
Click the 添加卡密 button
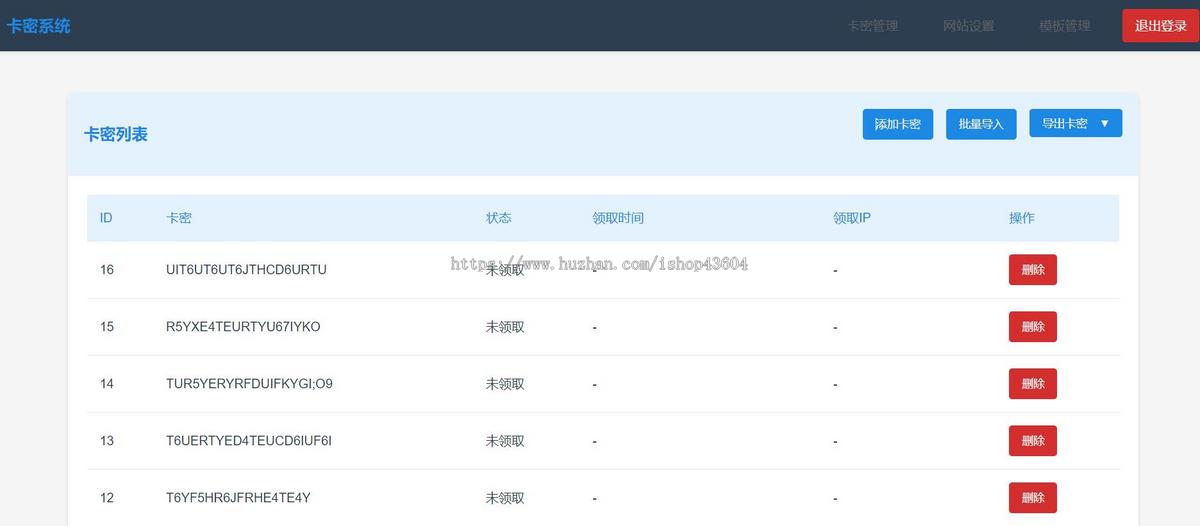[897, 124]
